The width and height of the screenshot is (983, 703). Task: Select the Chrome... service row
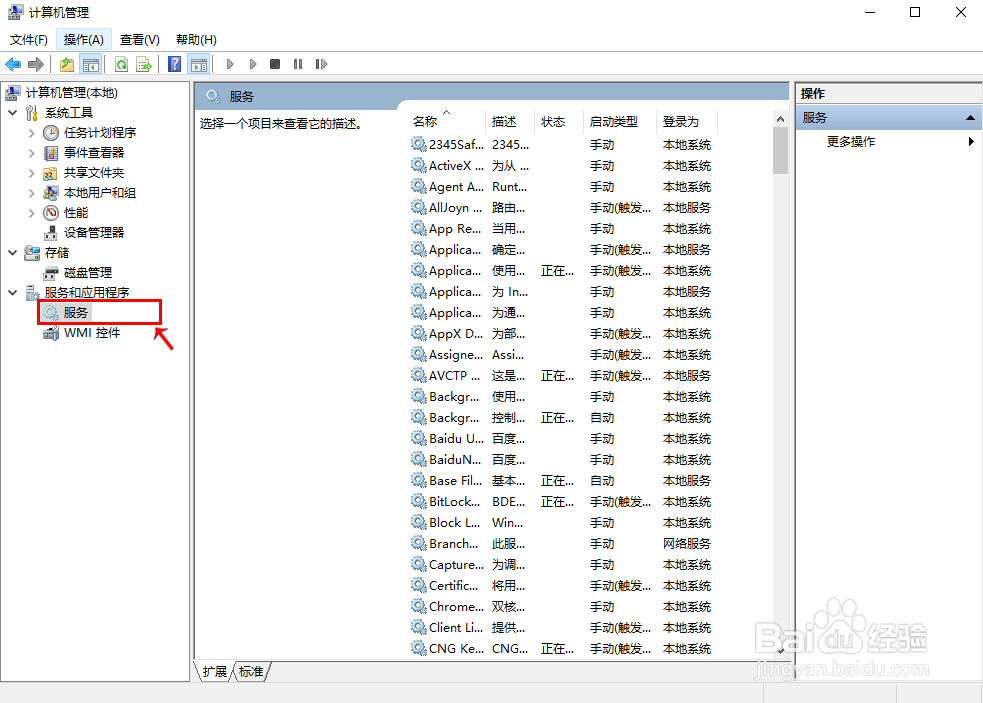(x=563, y=607)
